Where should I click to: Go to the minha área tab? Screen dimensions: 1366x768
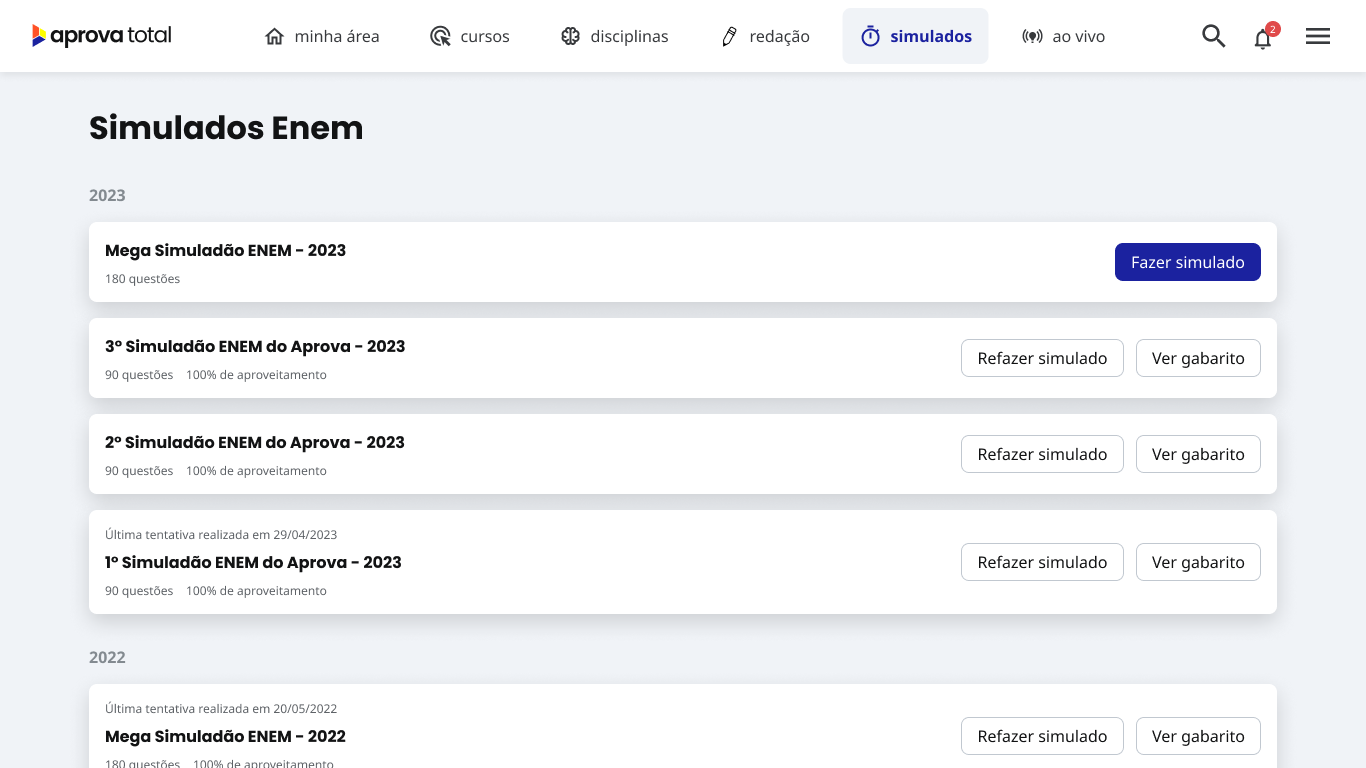tap(322, 36)
